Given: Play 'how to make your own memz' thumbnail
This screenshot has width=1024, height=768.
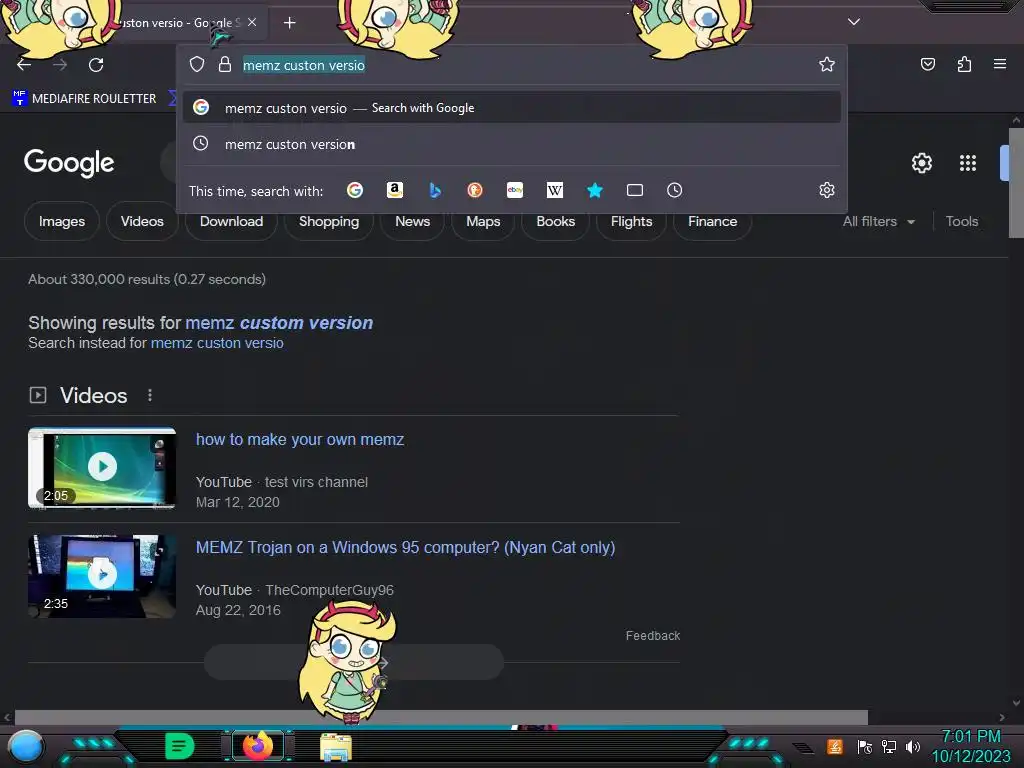Looking at the screenshot, I should click(102, 467).
